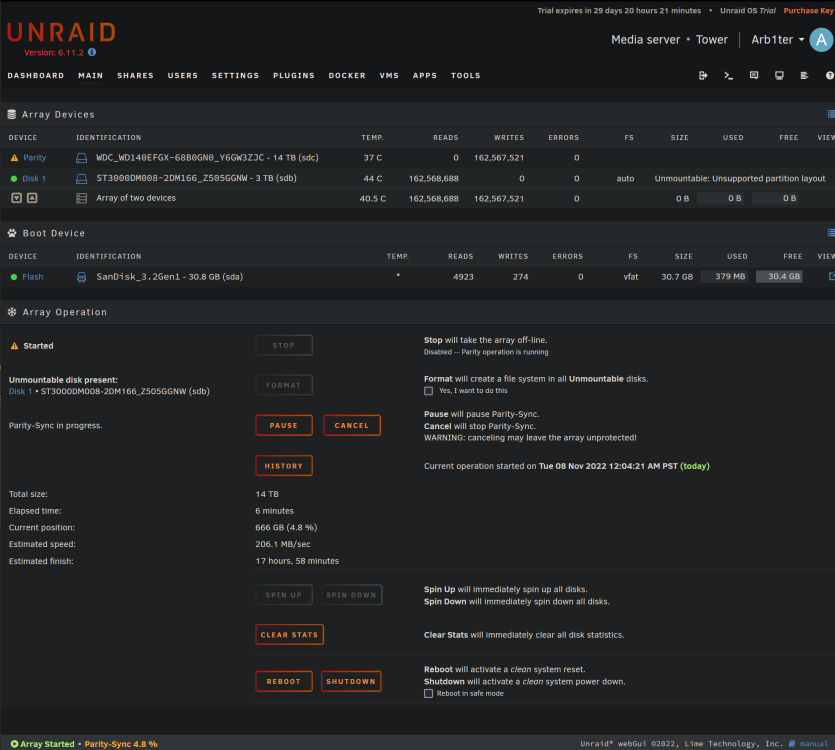Click the CLEAR STATS button
Image resolution: width=835 pixels, height=750 pixels.
[289, 635]
